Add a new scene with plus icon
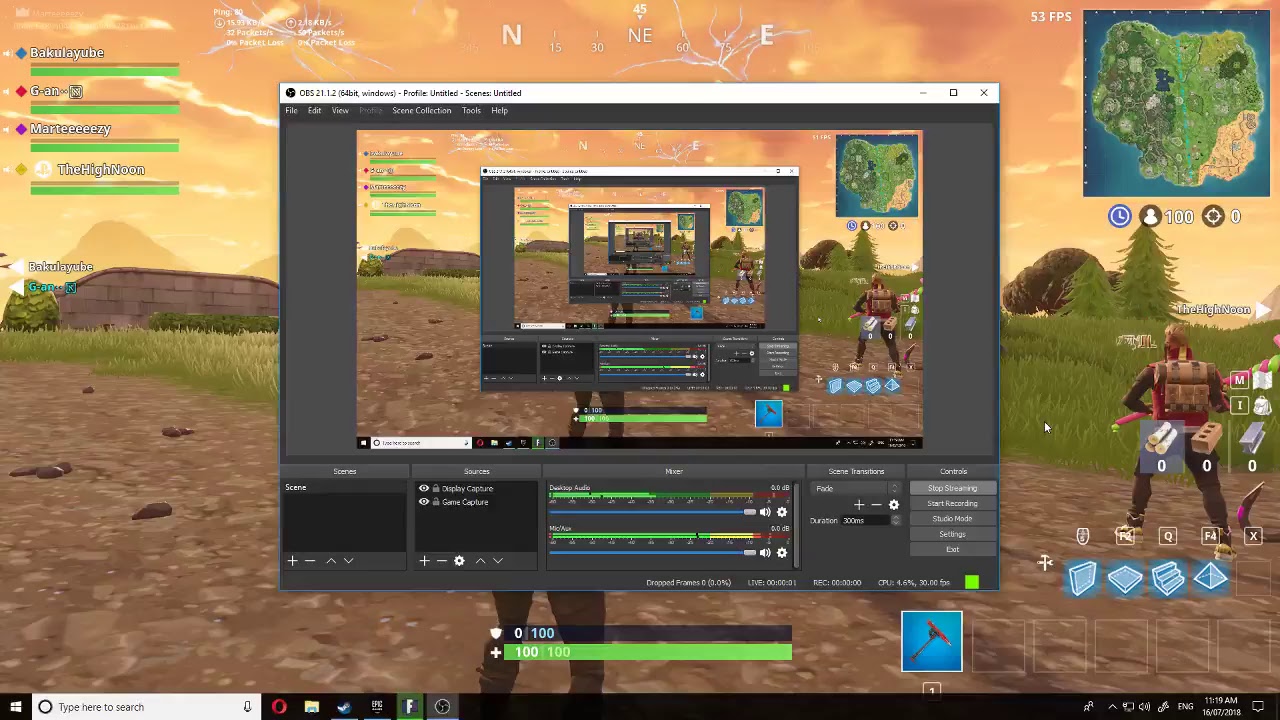 pos(292,561)
